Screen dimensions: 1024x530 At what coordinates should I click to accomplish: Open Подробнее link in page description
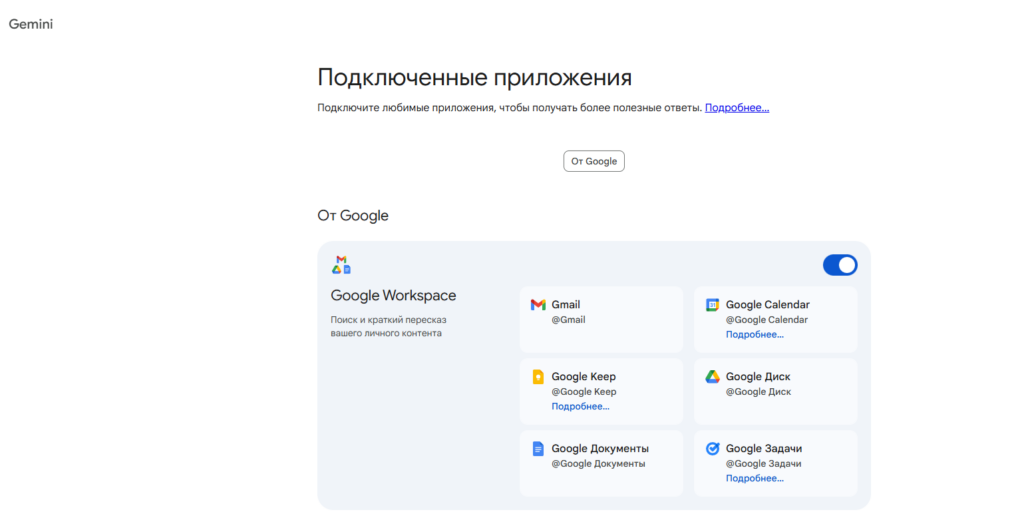pyautogui.click(x=737, y=108)
